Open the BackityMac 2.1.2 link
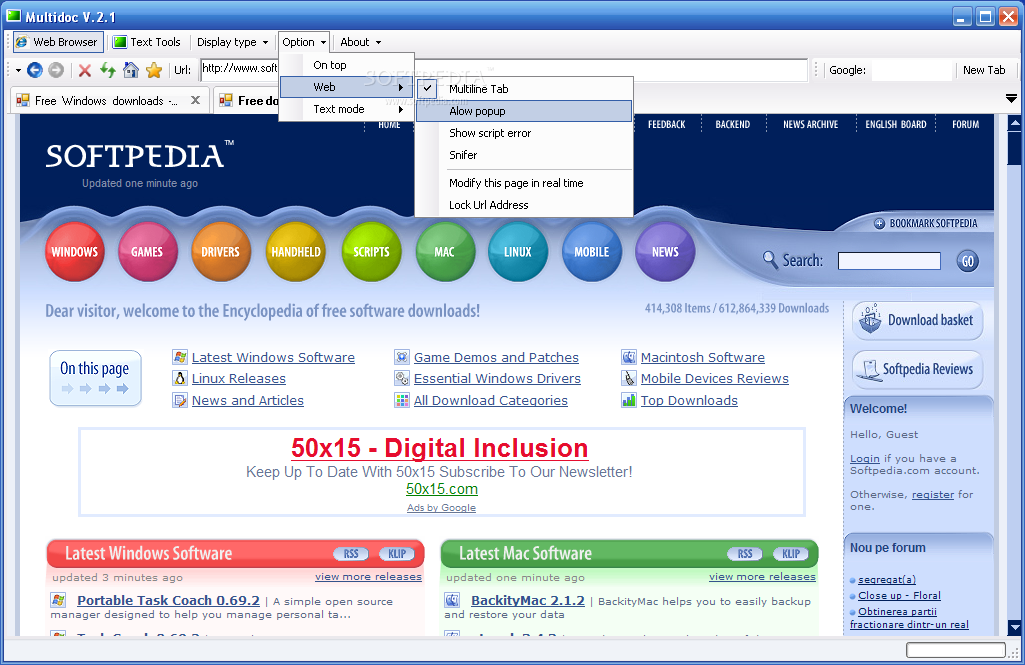The image size is (1025, 665). (x=528, y=600)
